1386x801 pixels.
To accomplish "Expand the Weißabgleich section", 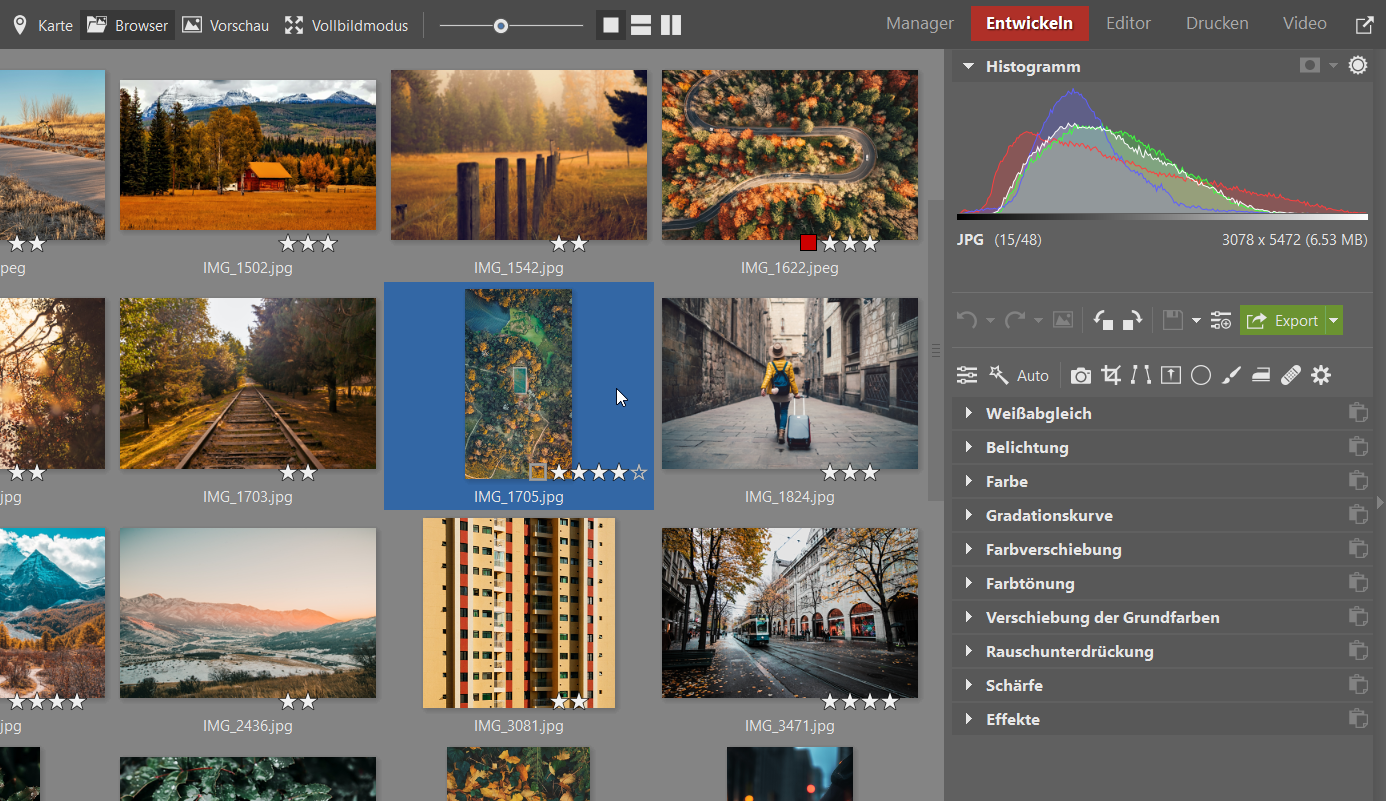I will [1038, 414].
